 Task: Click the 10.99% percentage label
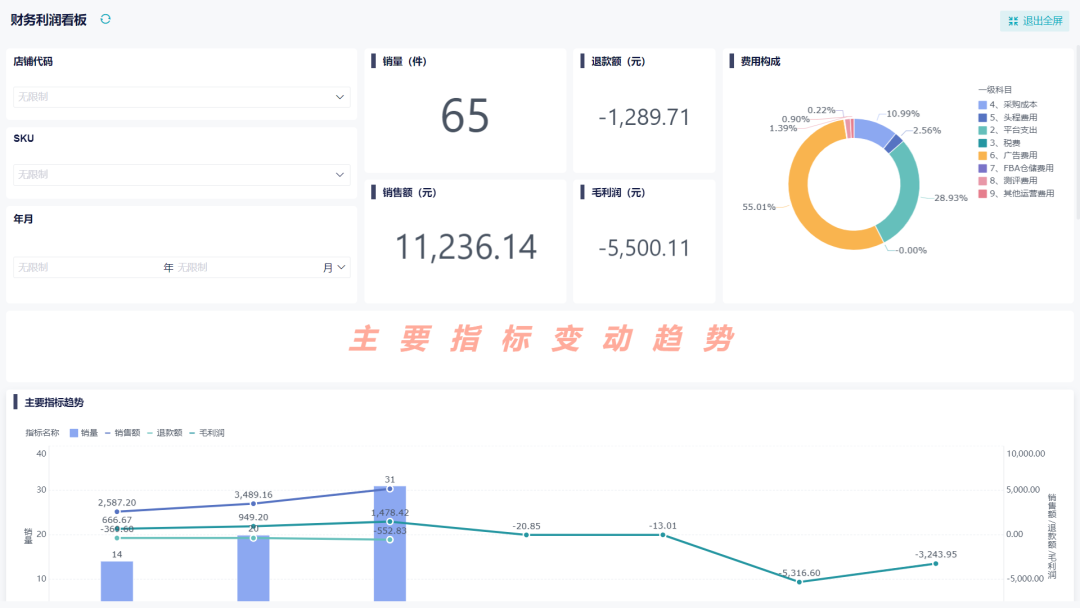pos(903,114)
